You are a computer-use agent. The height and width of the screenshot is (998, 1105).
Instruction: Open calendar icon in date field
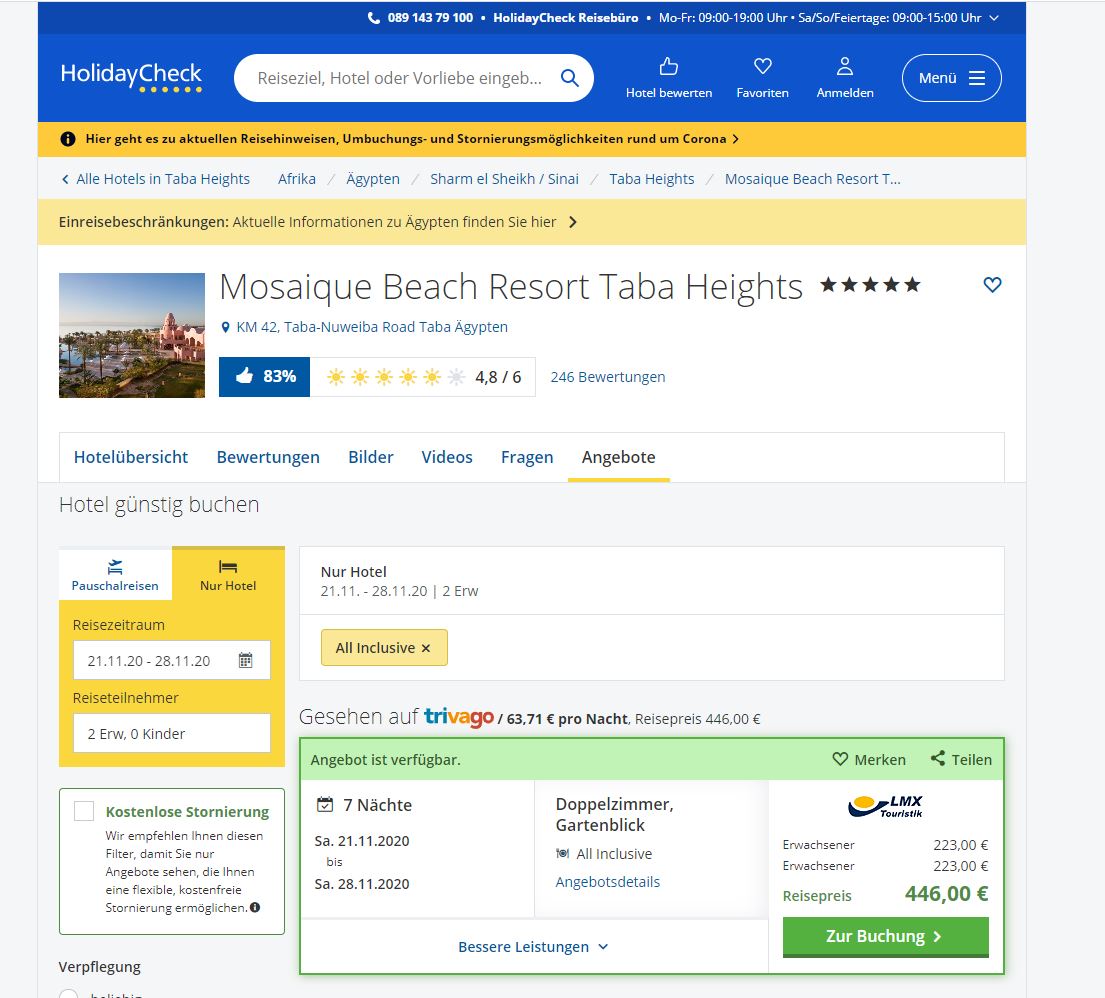[245, 660]
